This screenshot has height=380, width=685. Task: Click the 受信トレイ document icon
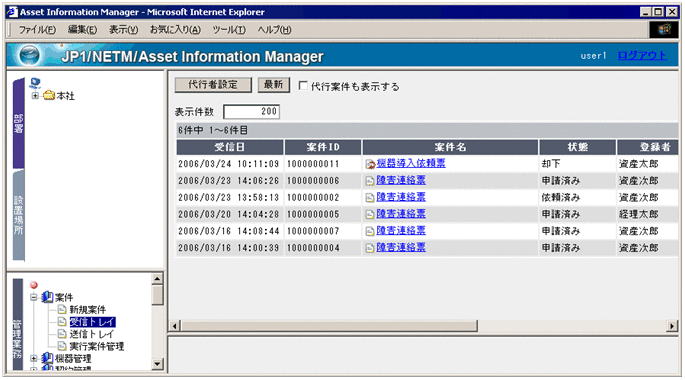click(x=62, y=322)
